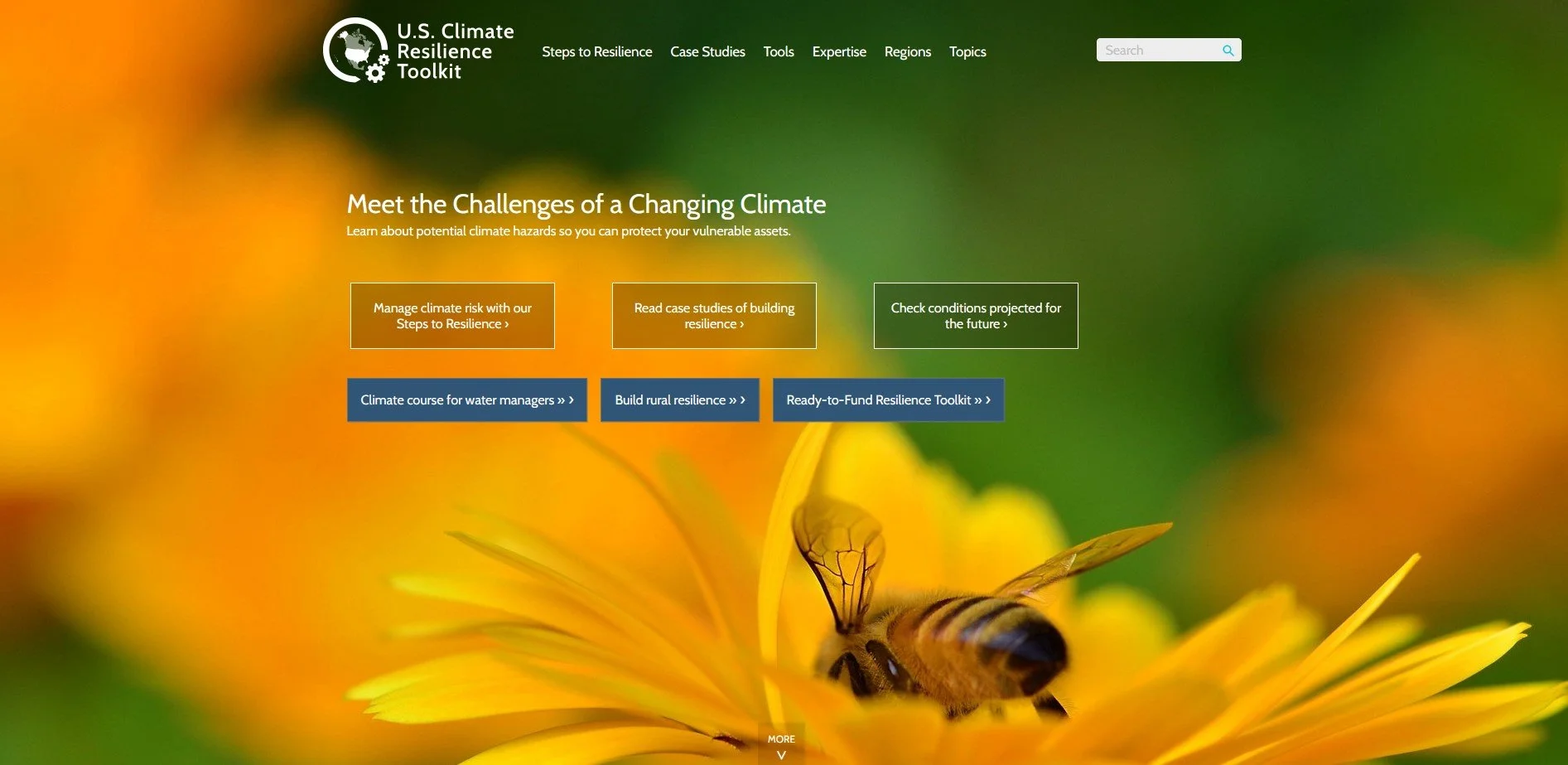
Task: Open Ready-to-Fund Resilience Toolkit button
Action: point(888,399)
